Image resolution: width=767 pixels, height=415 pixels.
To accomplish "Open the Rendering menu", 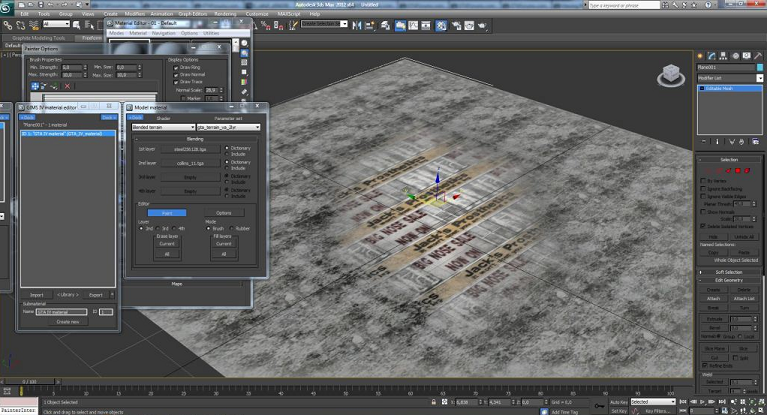I will [x=225, y=14].
